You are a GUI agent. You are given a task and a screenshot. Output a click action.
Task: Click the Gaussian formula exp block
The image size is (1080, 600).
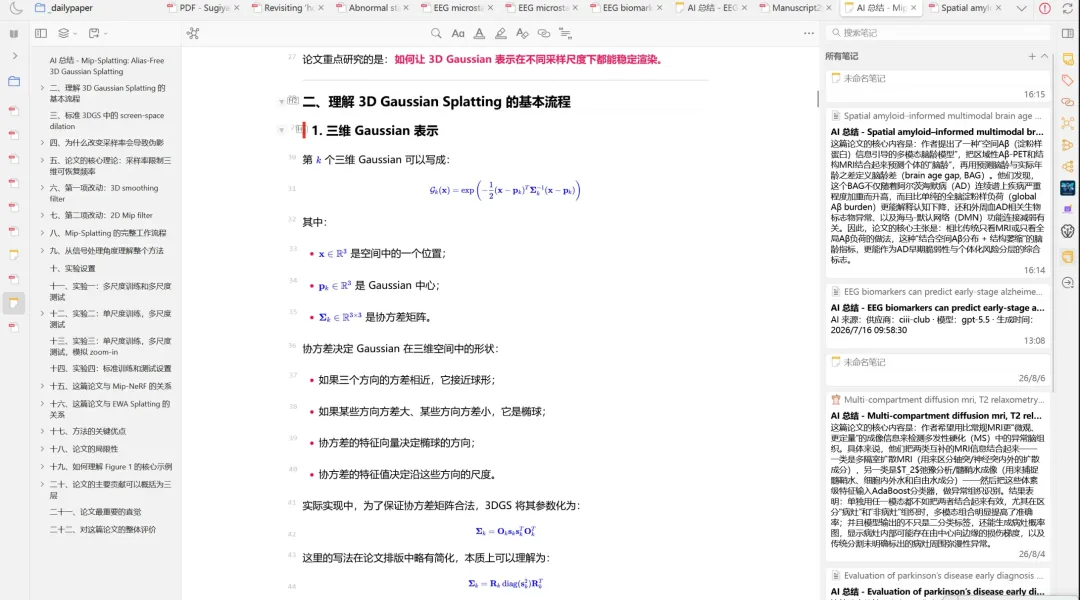pyautogui.click(x=505, y=190)
